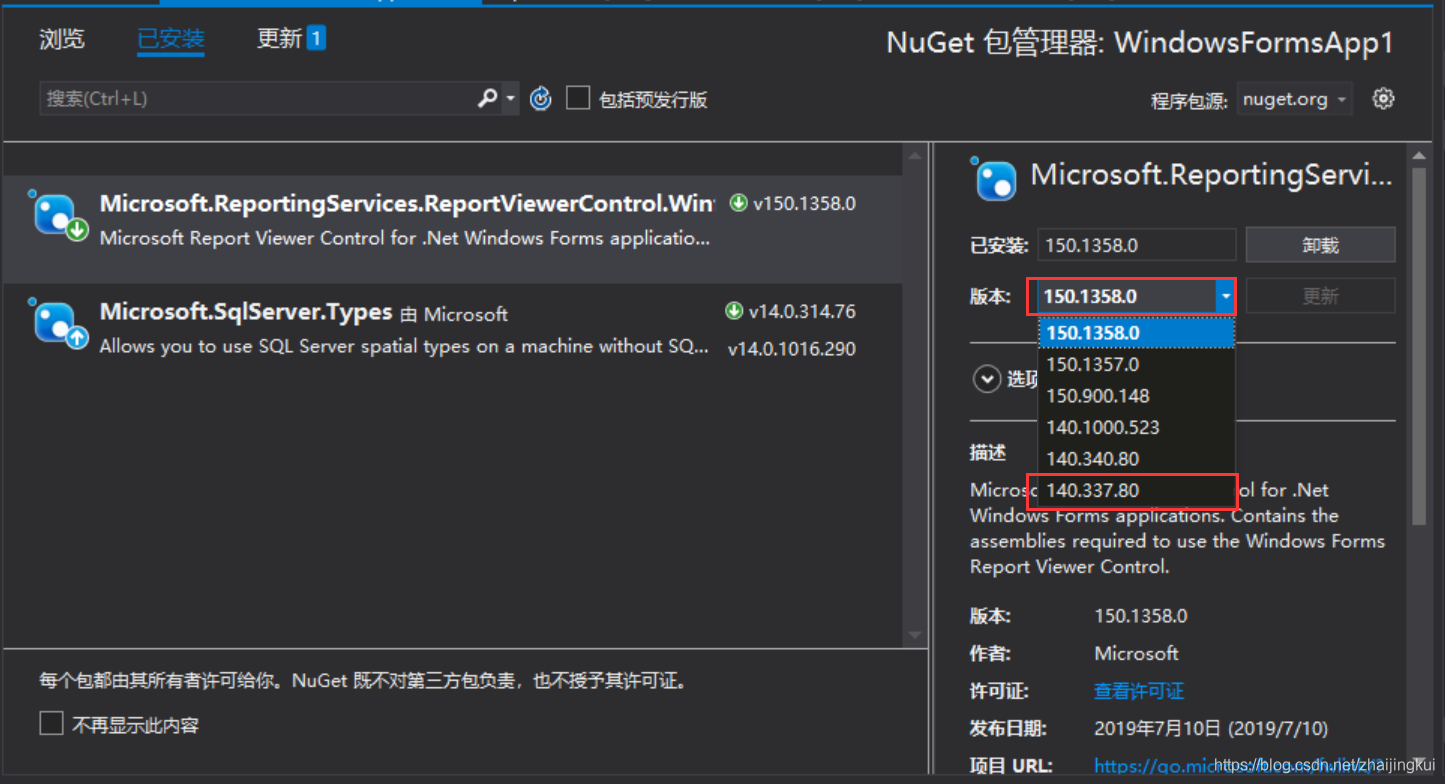This screenshot has width=1445, height=784.
Task: Open the nuget.org package source dropdown
Action: 1294,98
